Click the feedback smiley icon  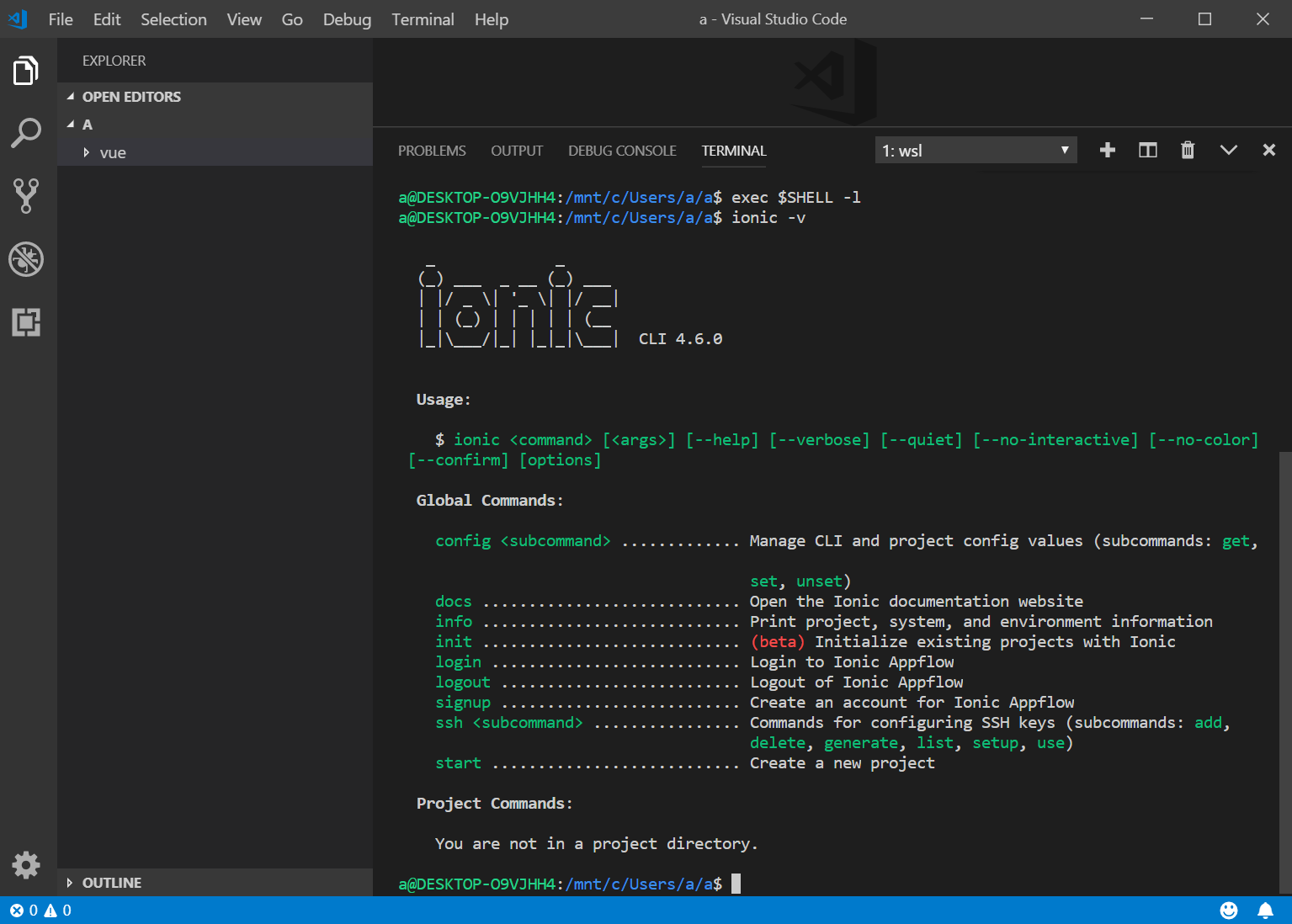(1229, 910)
